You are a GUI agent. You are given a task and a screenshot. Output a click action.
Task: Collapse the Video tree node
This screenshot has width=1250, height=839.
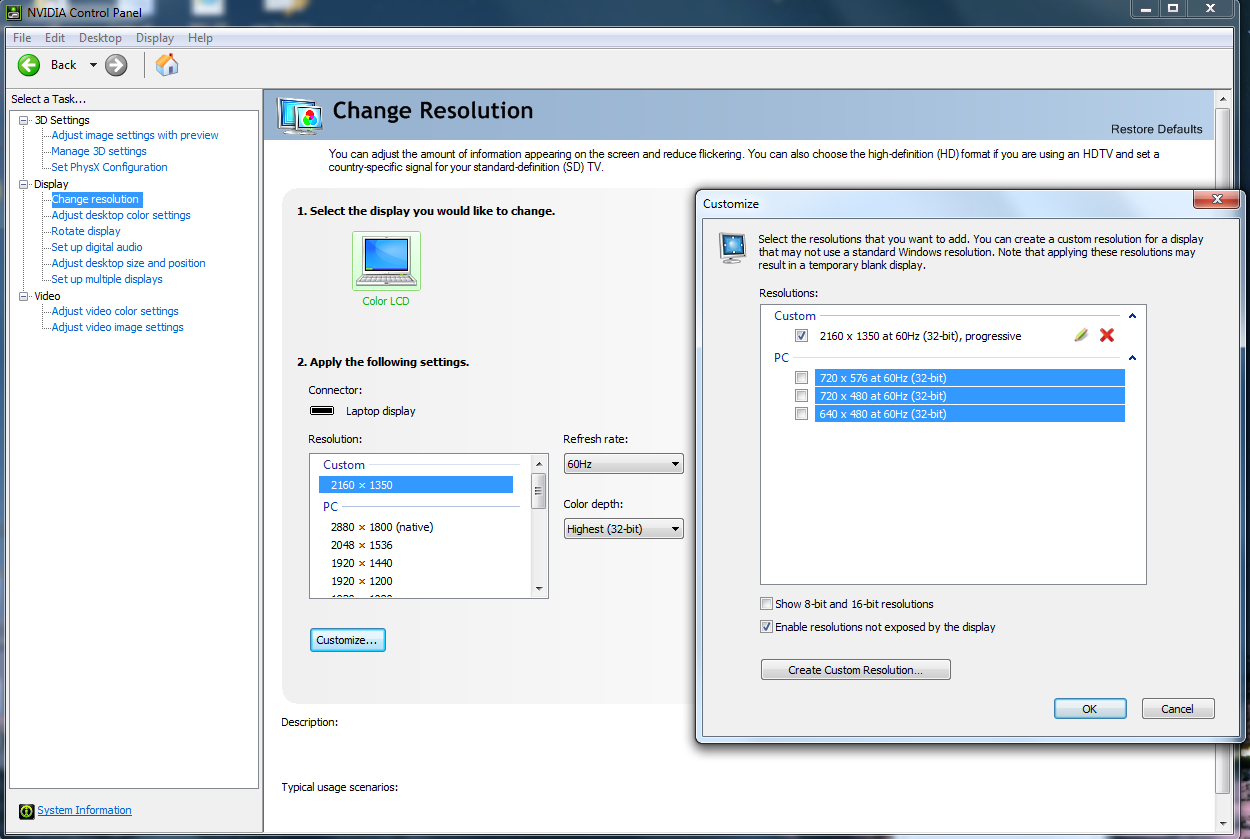pos(24,296)
